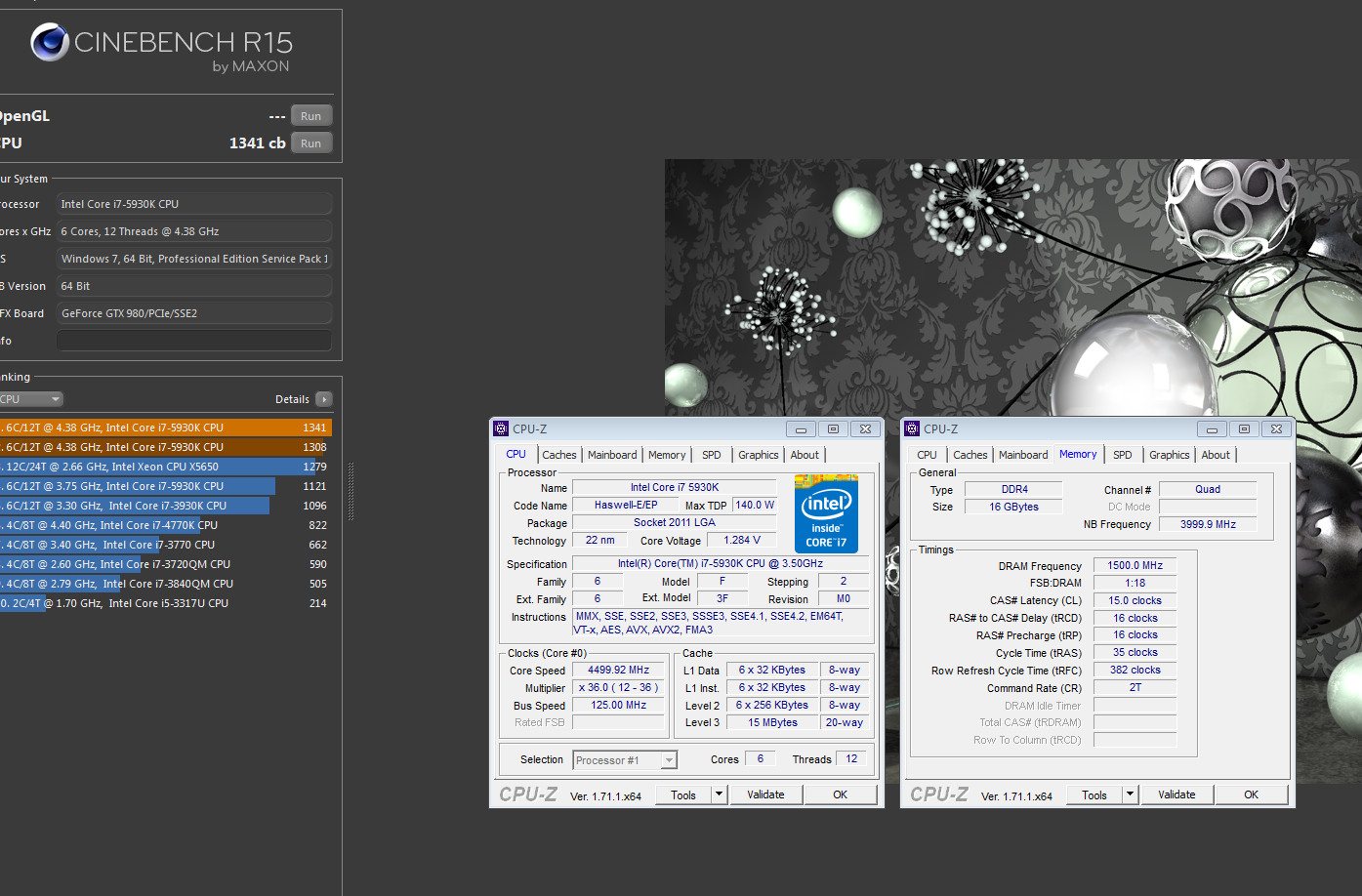Click the DRAM Frequency 1500.0 MHz value
Screen dimensions: 1362x896
1135,566
